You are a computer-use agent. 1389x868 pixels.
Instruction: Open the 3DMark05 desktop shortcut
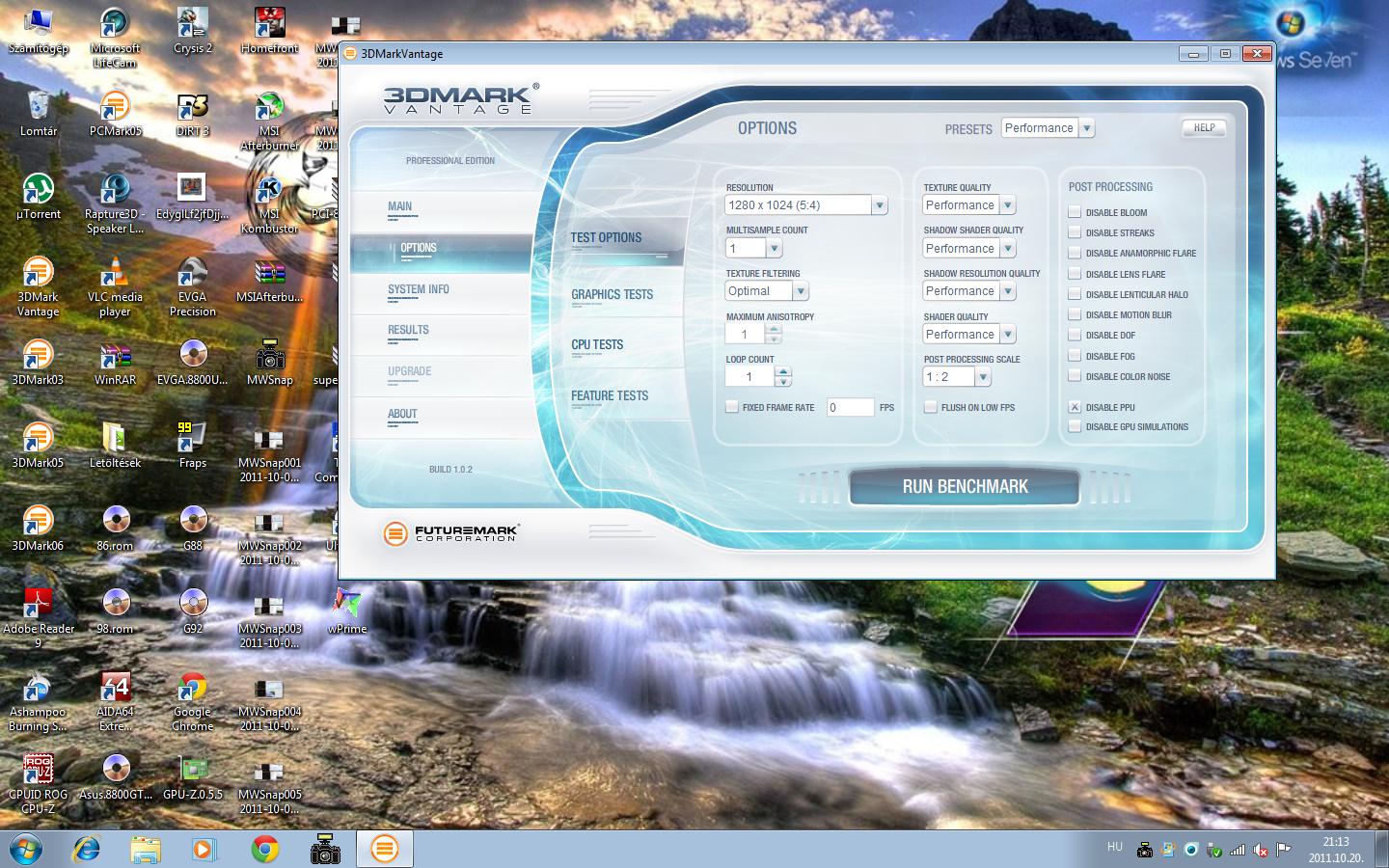click(x=38, y=445)
